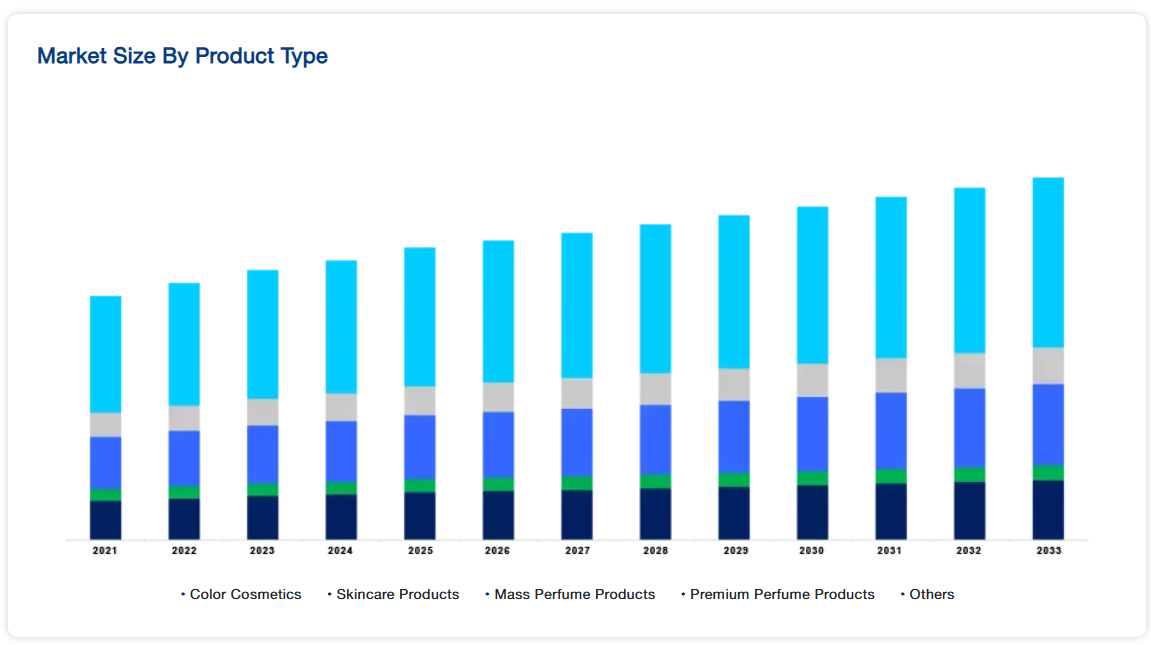Image resolution: width=1151 pixels, height=645 pixels.
Task: Hide the Mass Perfume Products series
Action: pos(574,594)
